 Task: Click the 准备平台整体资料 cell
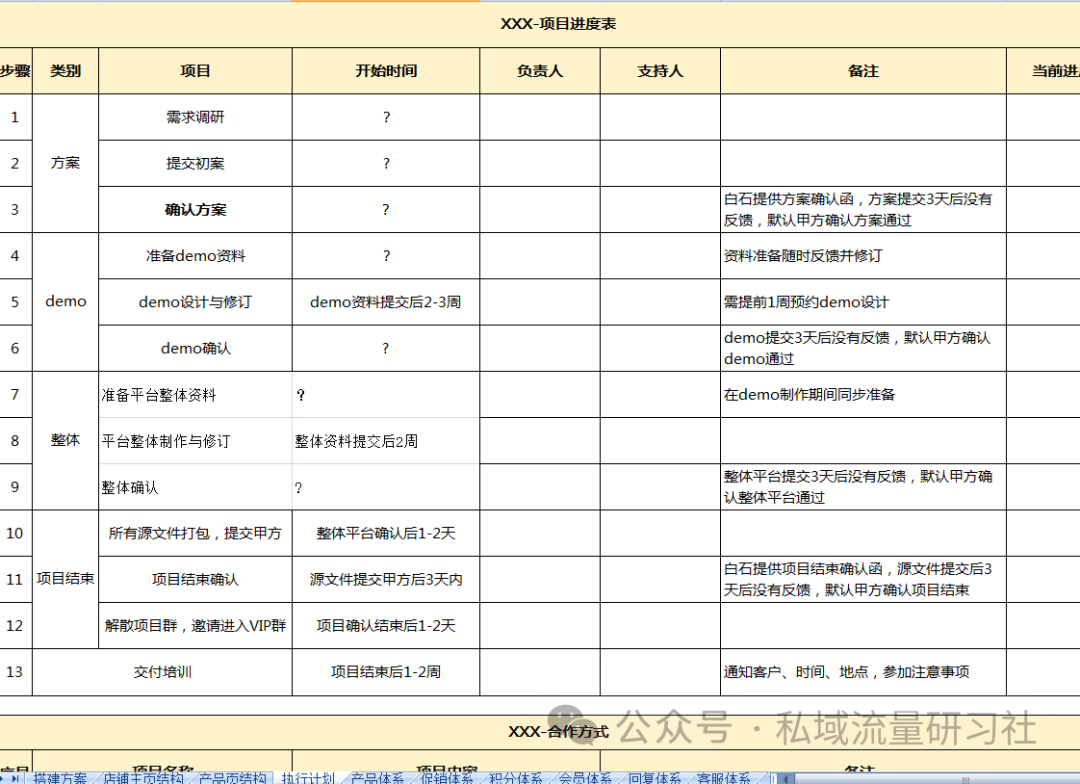196,395
